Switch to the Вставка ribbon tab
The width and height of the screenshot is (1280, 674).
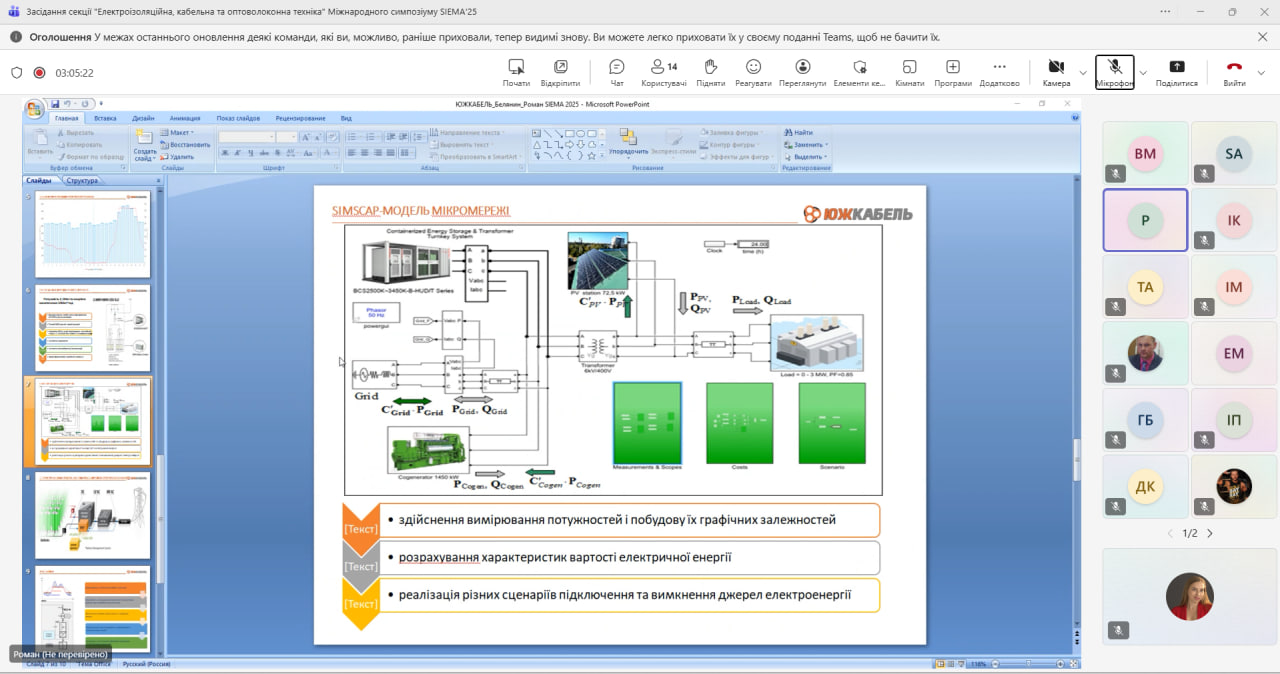(x=106, y=118)
